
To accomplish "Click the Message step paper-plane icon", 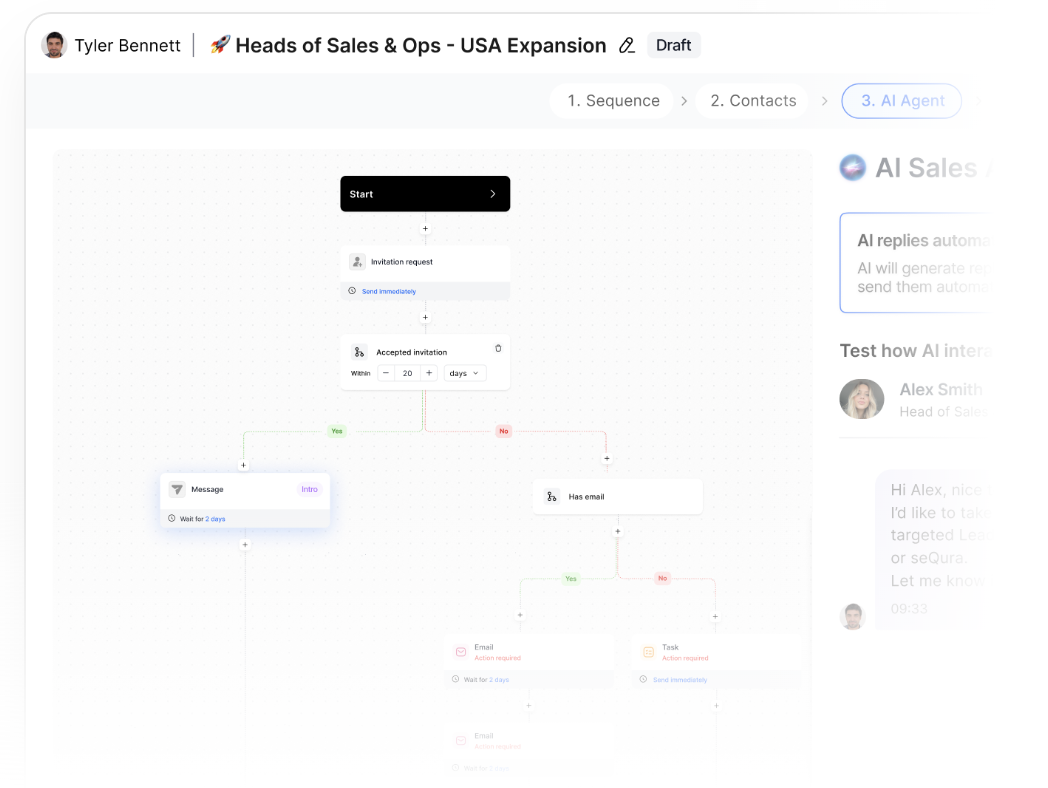I will click(177, 489).
